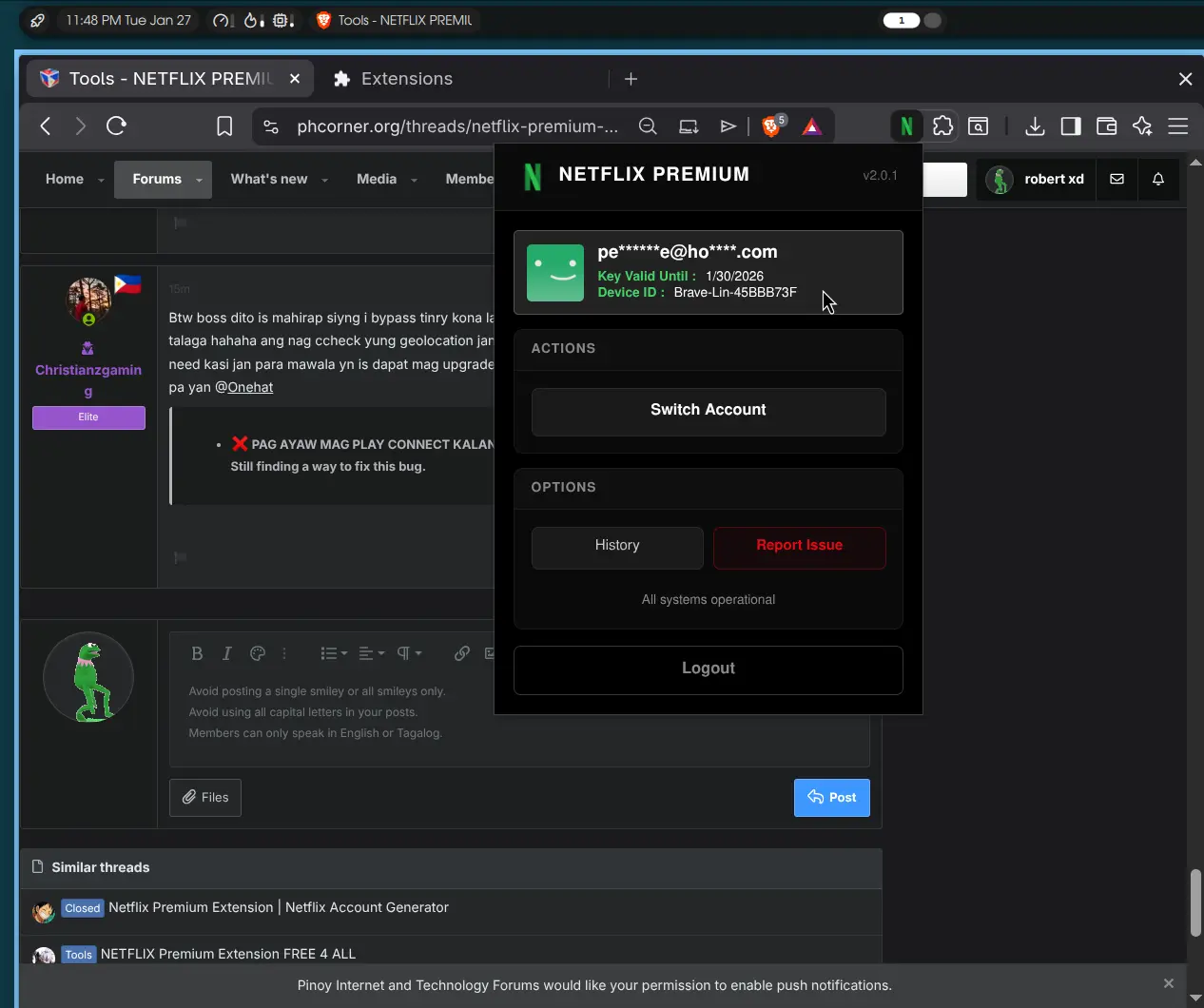Image resolution: width=1204 pixels, height=1008 pixels.
Task: Click the Report Issue button
Action: (800, 547)
